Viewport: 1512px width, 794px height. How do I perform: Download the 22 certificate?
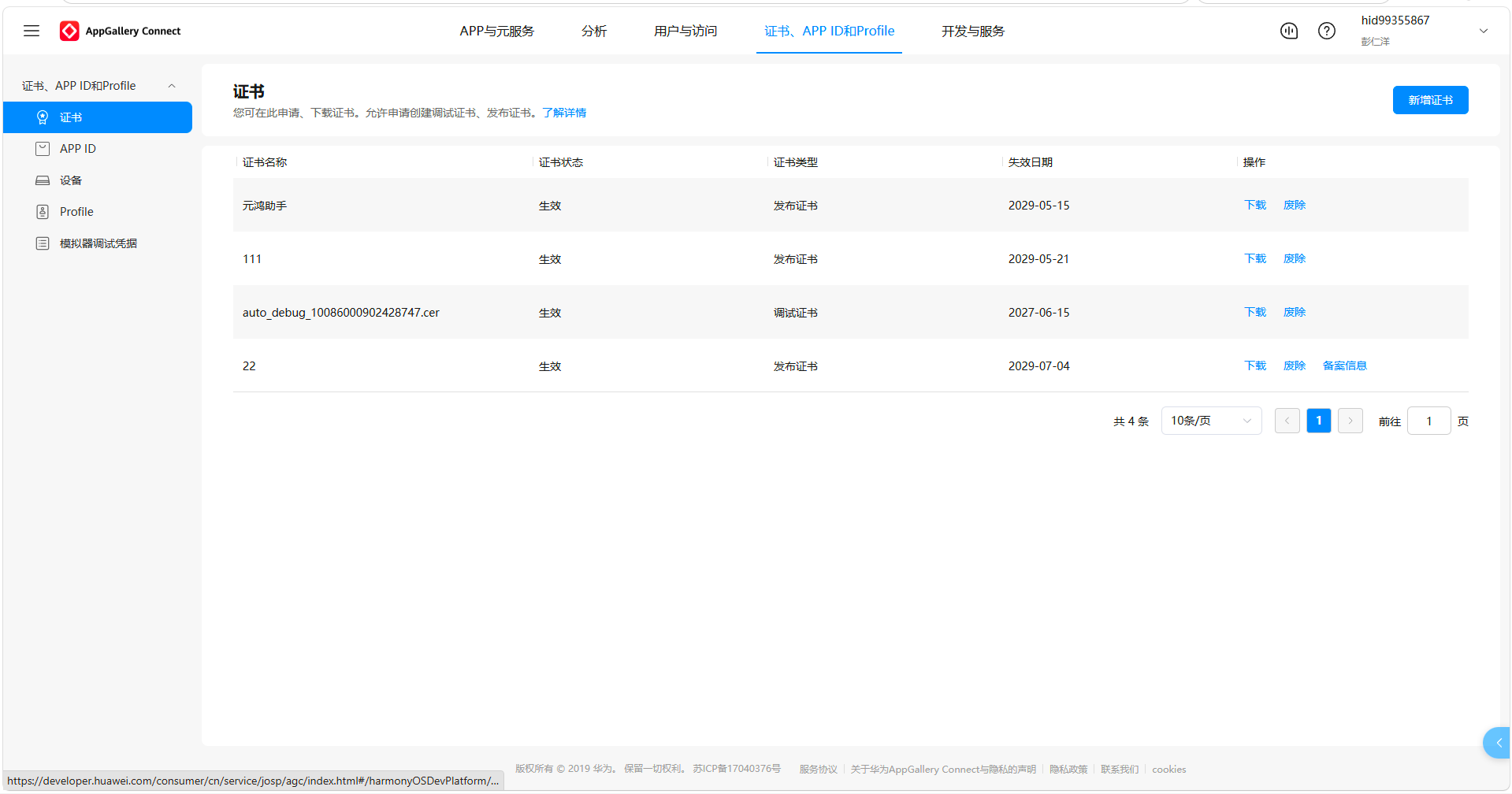pyautogui.click(x=1255, y=365)
